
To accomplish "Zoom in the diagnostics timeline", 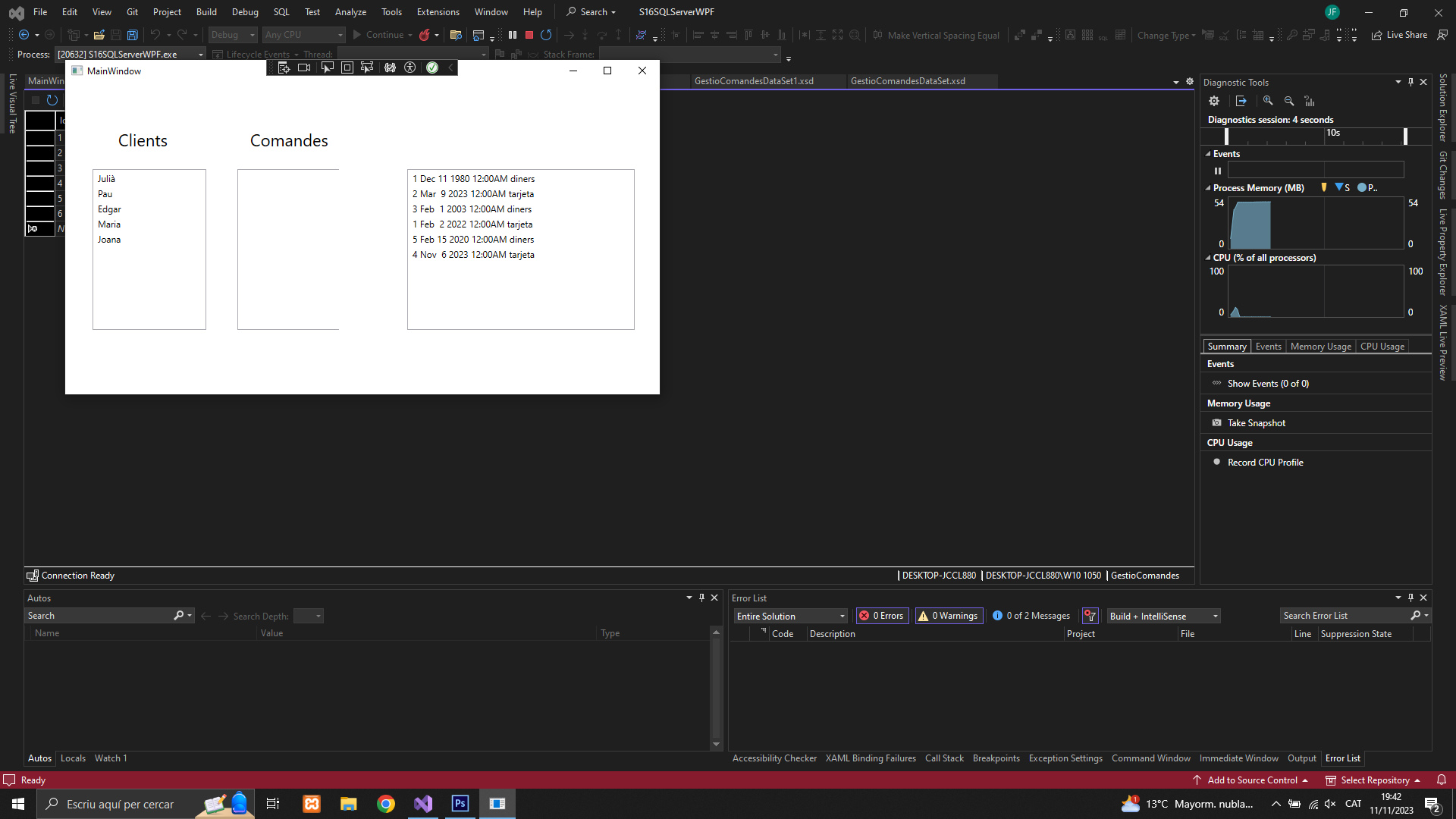I will click(x=1268, y=101).
